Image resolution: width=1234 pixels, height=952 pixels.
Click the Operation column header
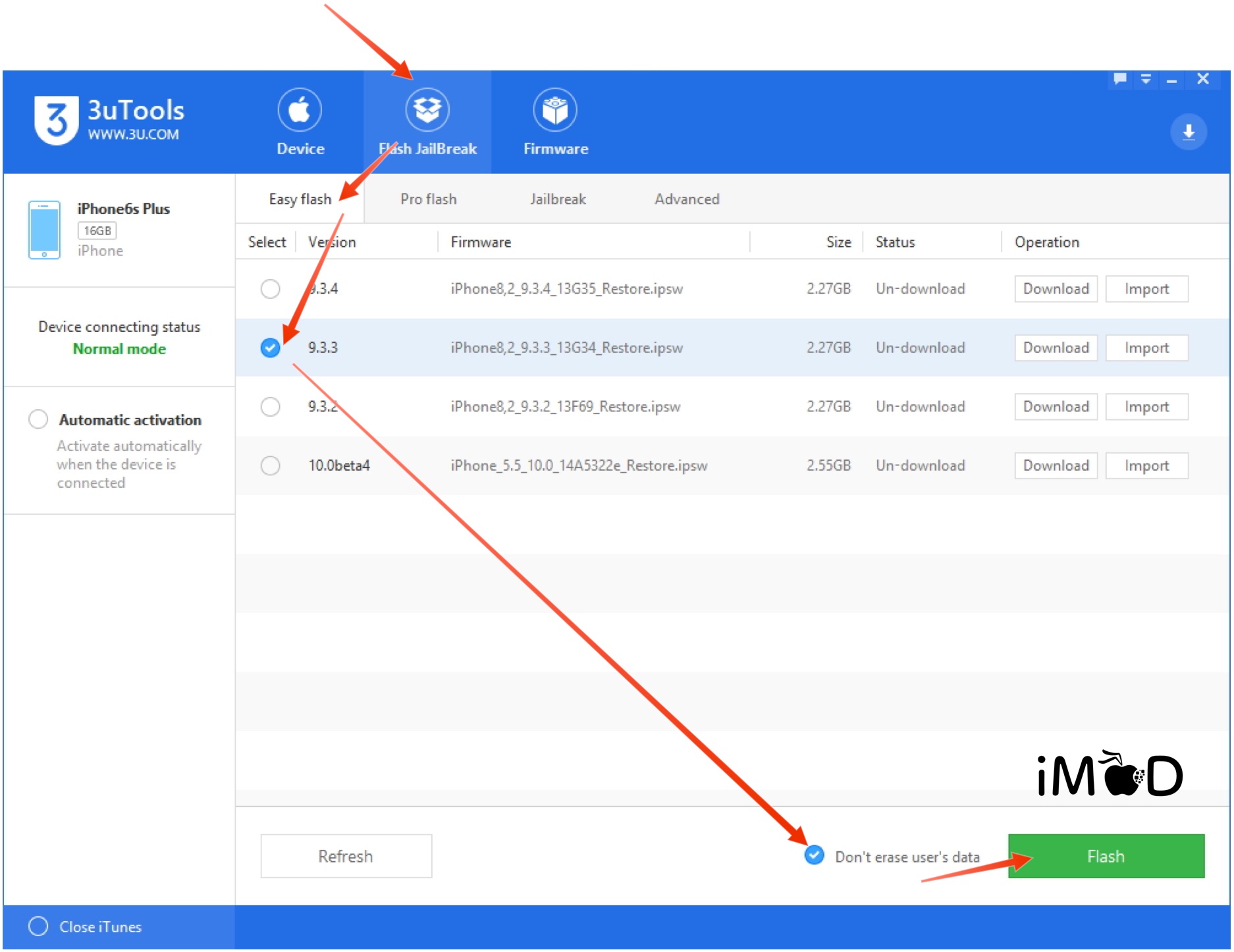(x=1046, y=242)
